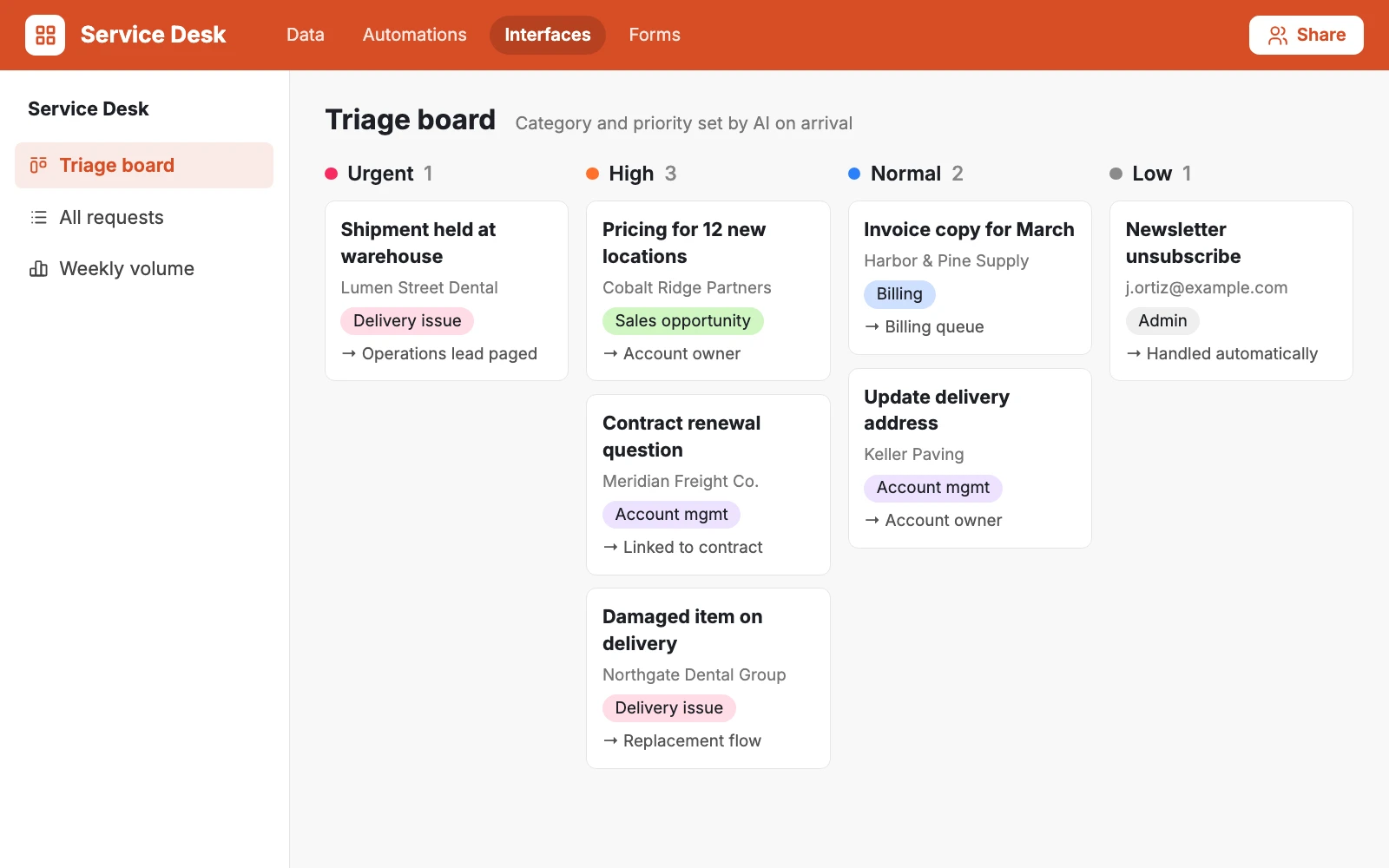Go to the Forms tab
Image resolution: width=1389 pixels, height=868 pixels.
(x=655, y=35)
